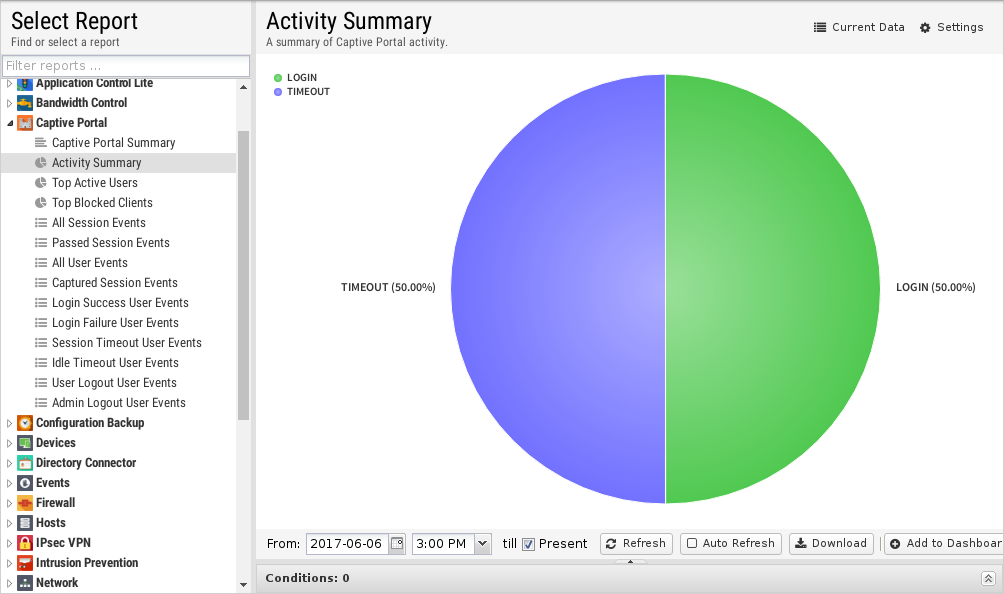Click the Configuration Backup clock icon
Image resolution: width=1004 pixels, height=594 pixels.
25,423
